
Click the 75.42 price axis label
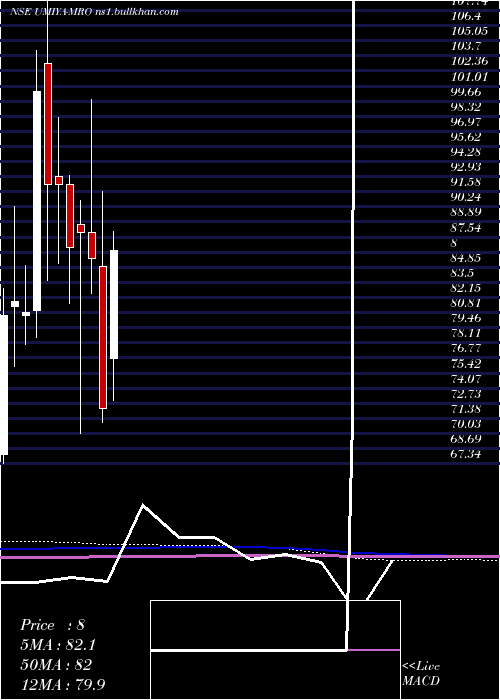pos(467,364)
